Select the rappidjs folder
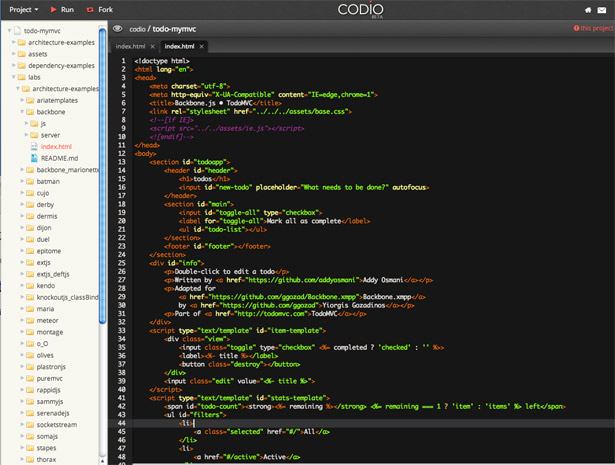 tap(49, 390)
